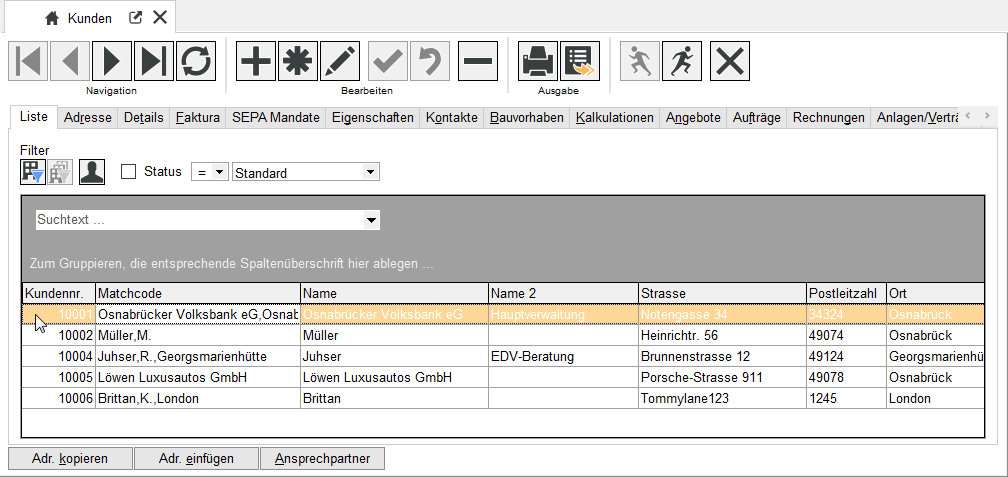Screen dimensions: 1008x477
Task: Click the Name 2 column header
Action: tap(563, 293)
